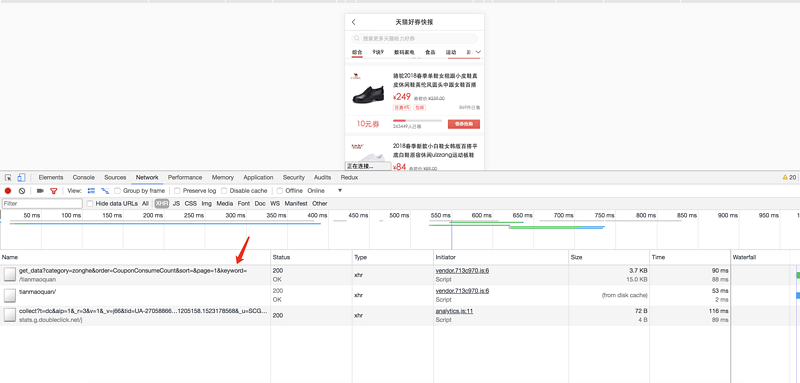Select the 食品 category tab in mobile page
This screenshot has height=383, width=800.
pos(430,52)
